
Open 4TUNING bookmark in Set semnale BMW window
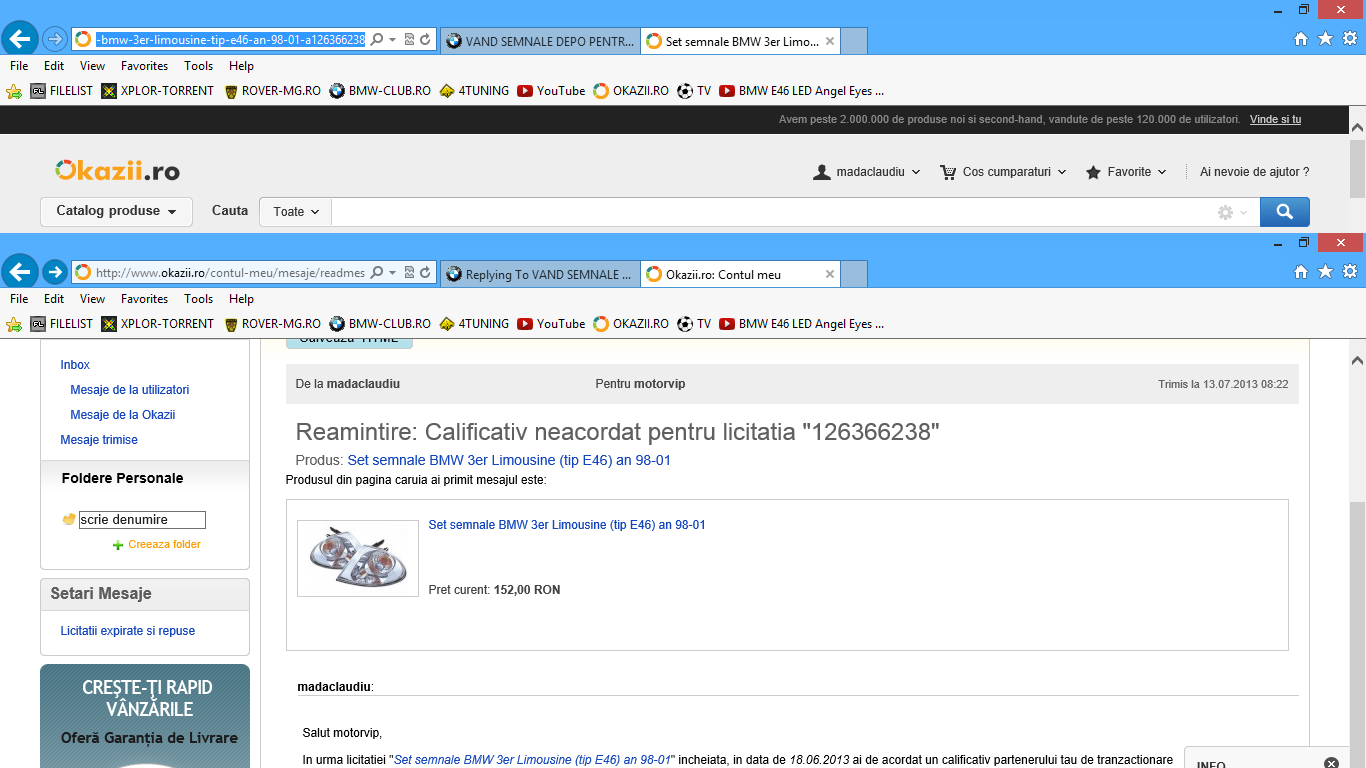(x=474, y=91)
